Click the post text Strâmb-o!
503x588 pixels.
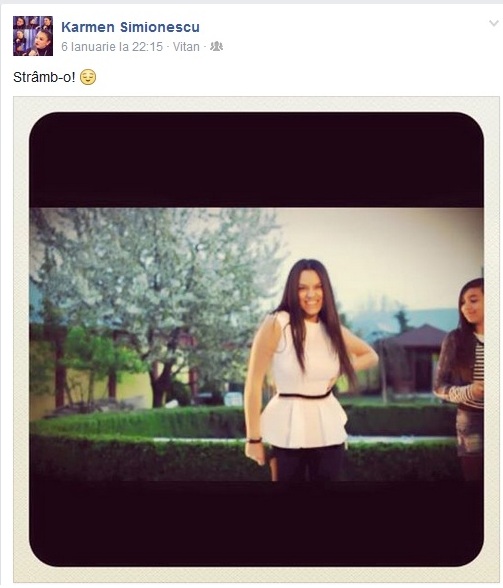(44, 77)
